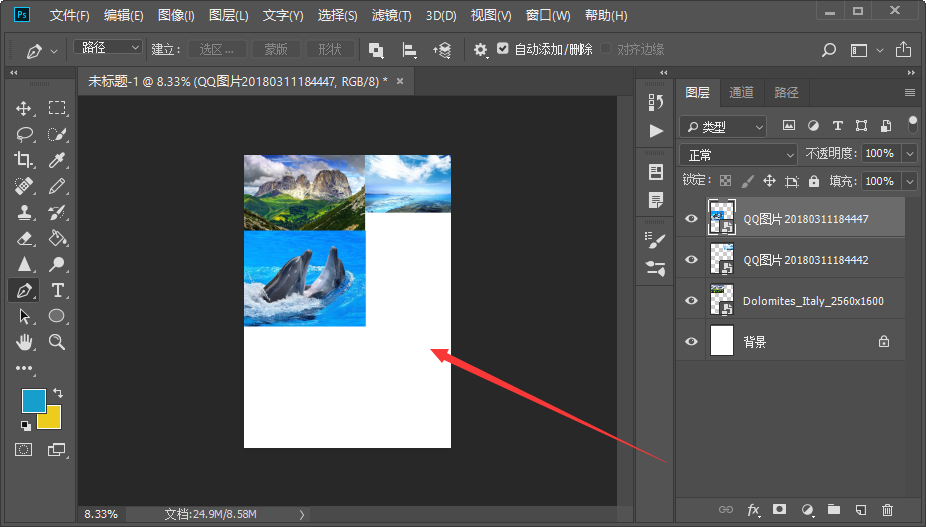Select the Crop tool
This screenshot has height=527, width=926.
(x=24, y=160)
